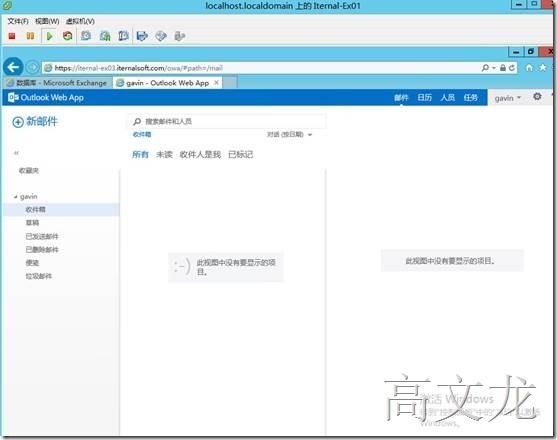Viewport: 557px width, 440px height.
Task: Open the 草稿 folder
Action: coord(32,223)
